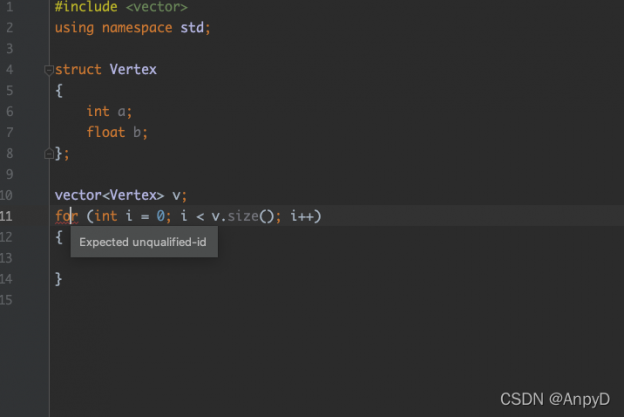Click line number 1 in the gutter
The image size is (624, 417).
8,6
